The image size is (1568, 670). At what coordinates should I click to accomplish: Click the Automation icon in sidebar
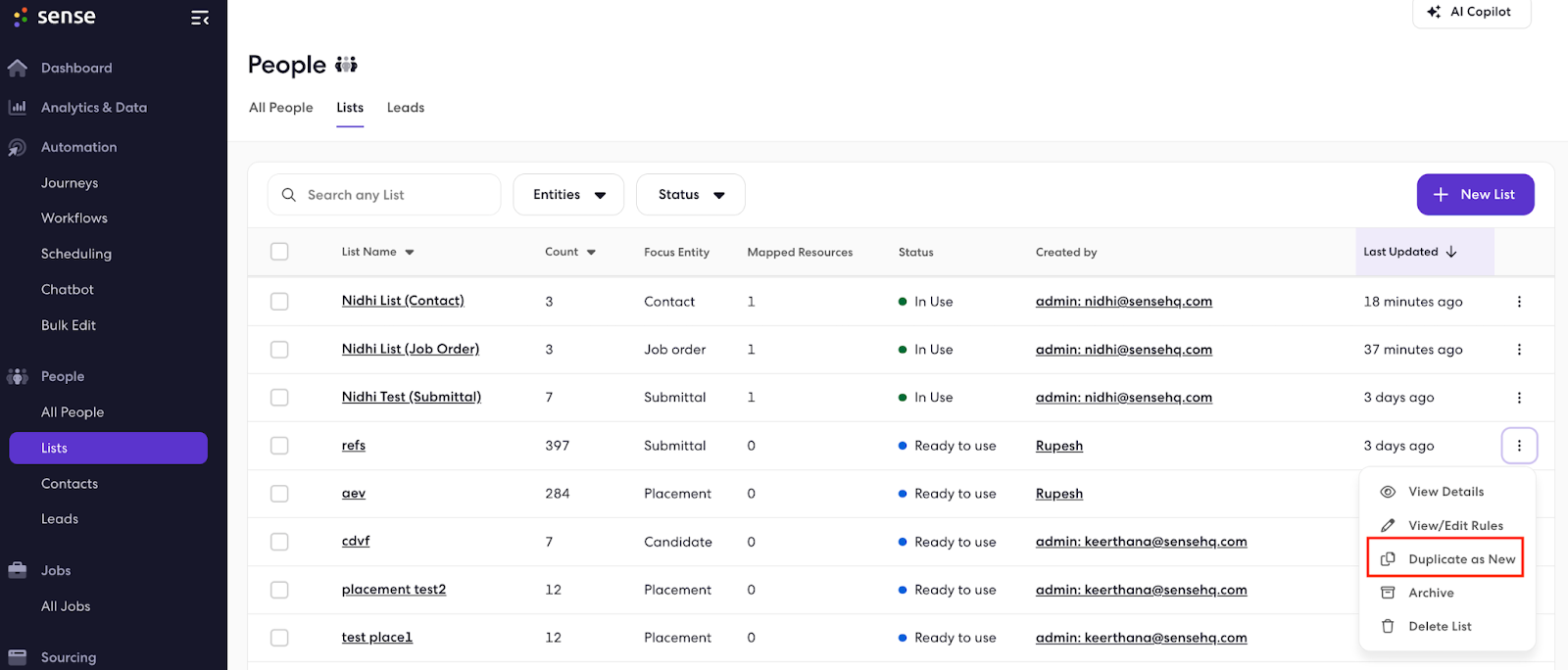pyautogui.click(x=18, y=147)
